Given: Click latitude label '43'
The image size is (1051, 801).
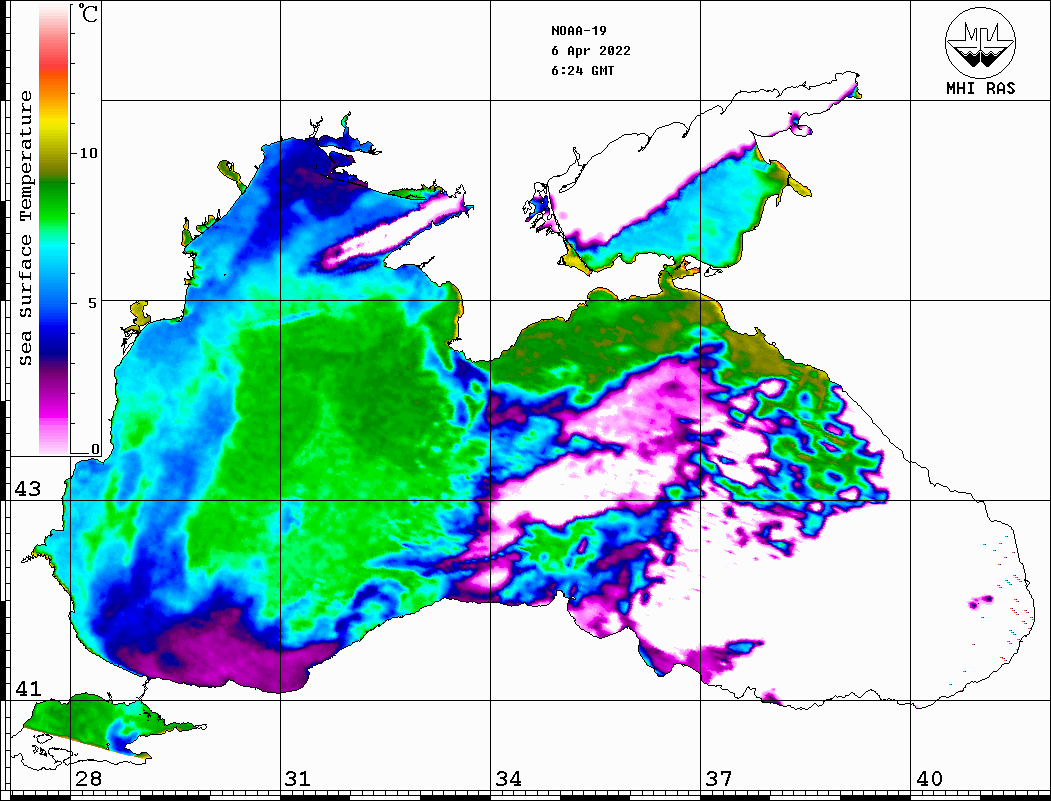Looking at the screenshot, I should point(28,489).
